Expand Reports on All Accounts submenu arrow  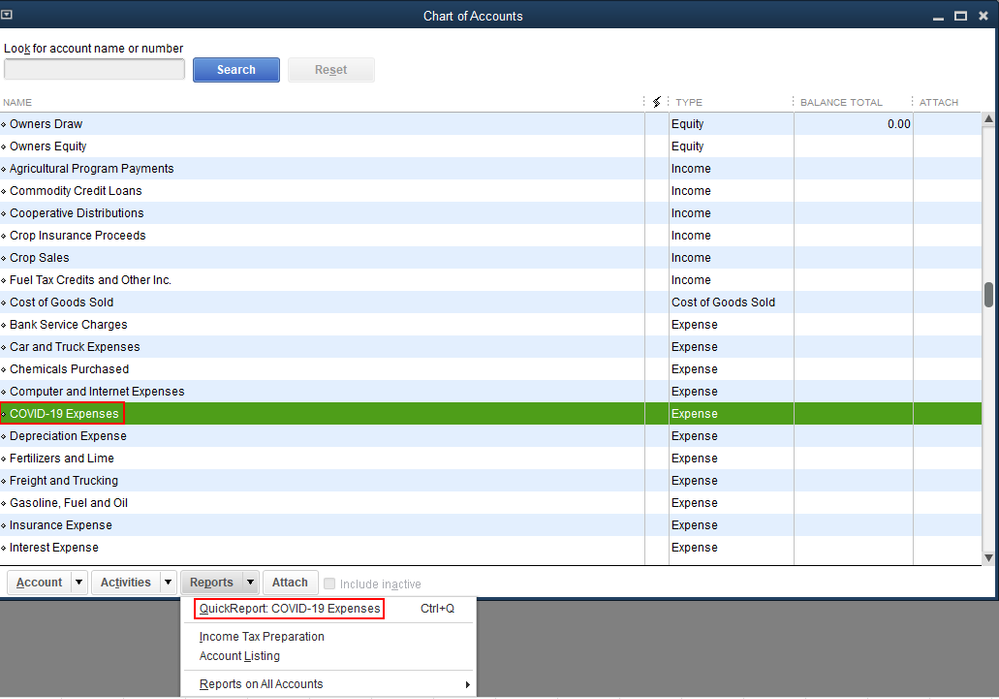[x=468, y=684]
